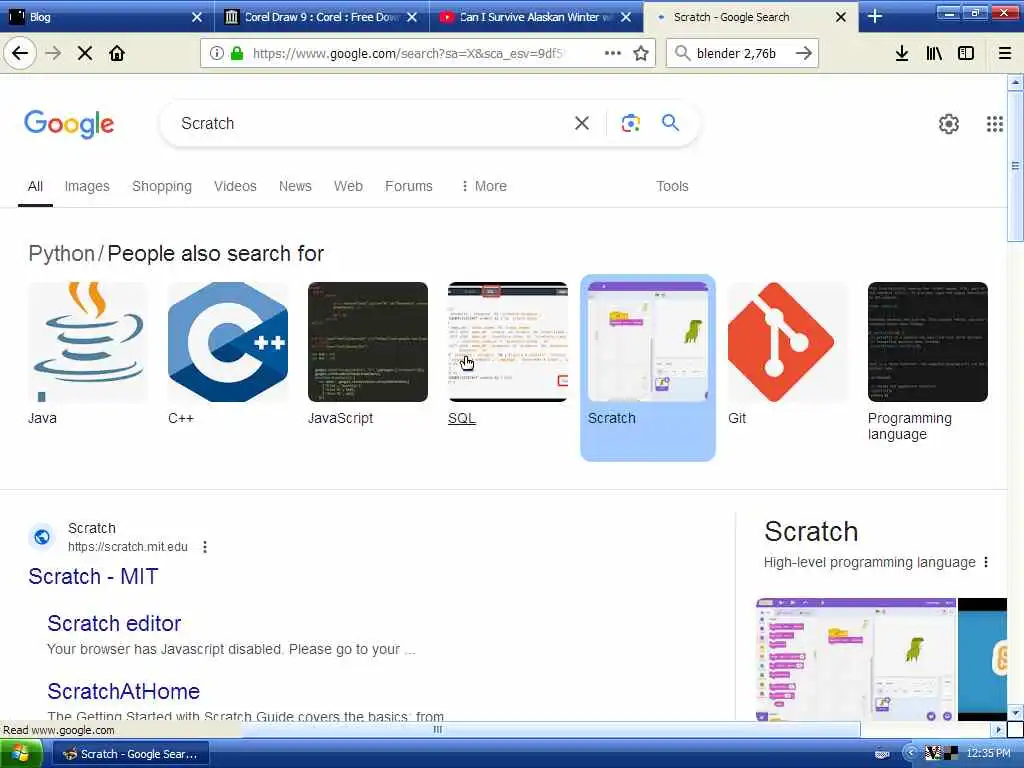The height and width of the screenshot is (768, 1024).
Task: Close the Scratch Google Search tab
Action: pos(841,17)
